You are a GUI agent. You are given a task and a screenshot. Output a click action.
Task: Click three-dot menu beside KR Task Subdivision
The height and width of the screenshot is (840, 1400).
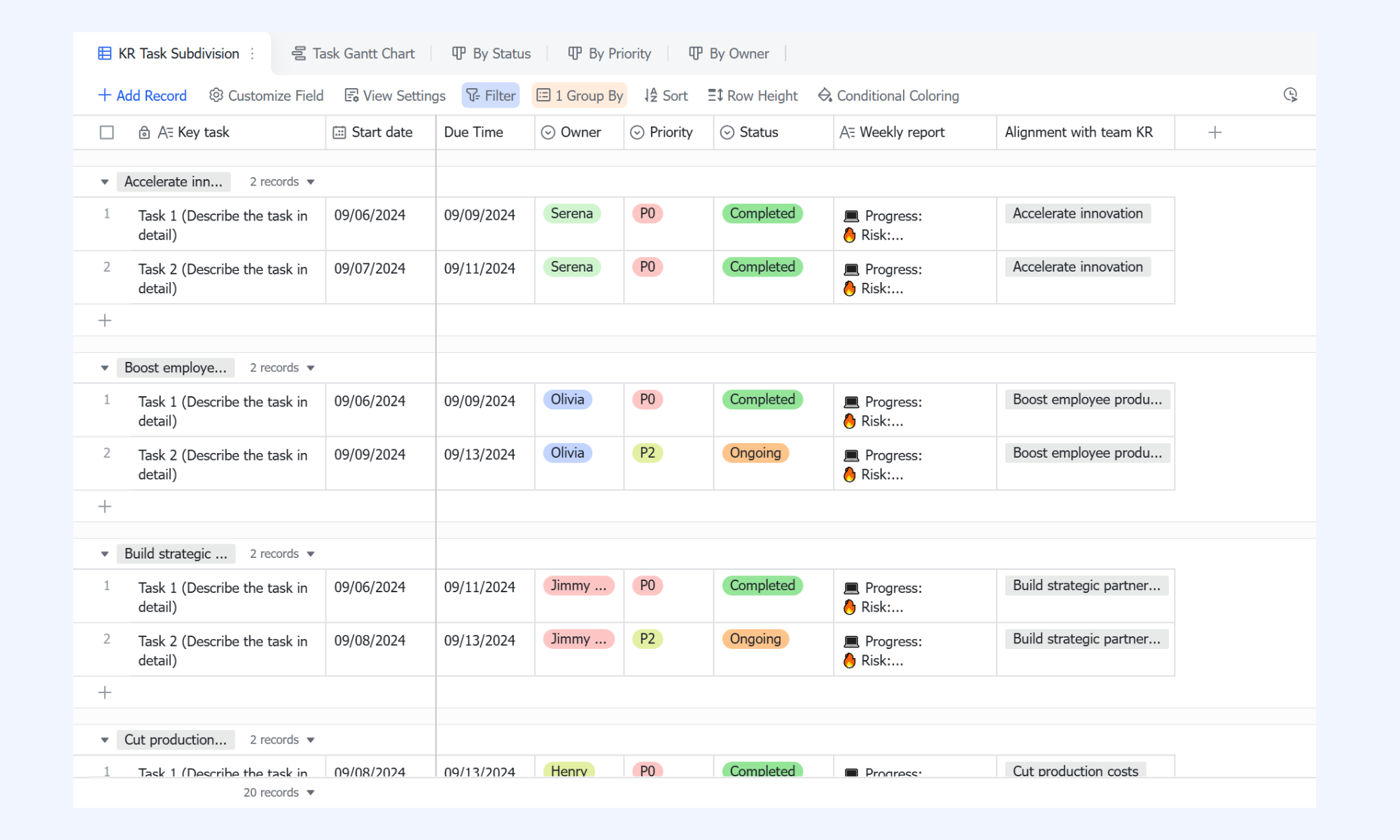pos(253,54)
